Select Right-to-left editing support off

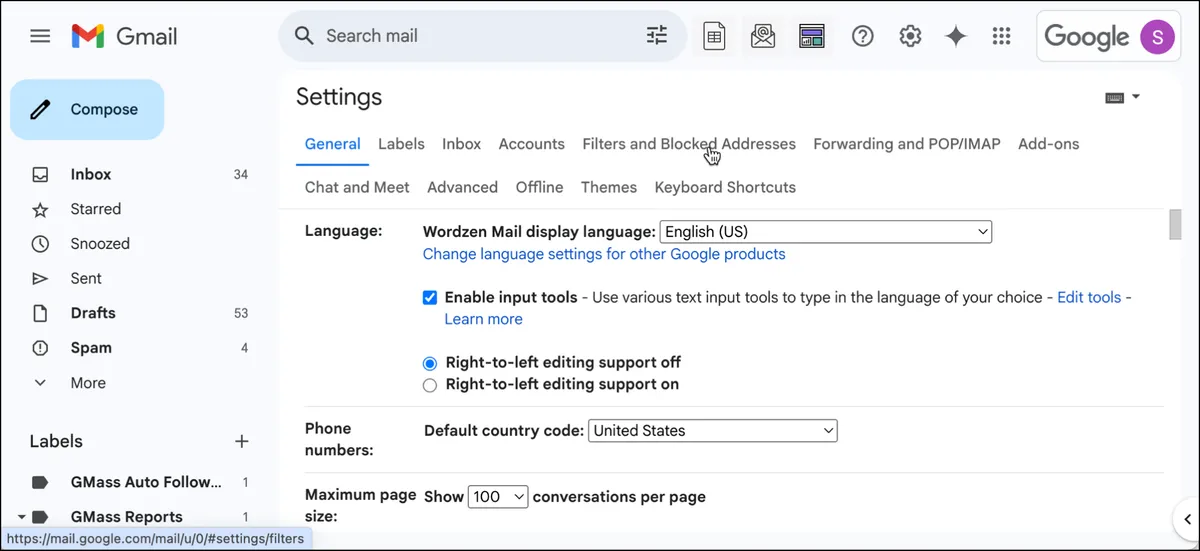[x=430, y=363]
